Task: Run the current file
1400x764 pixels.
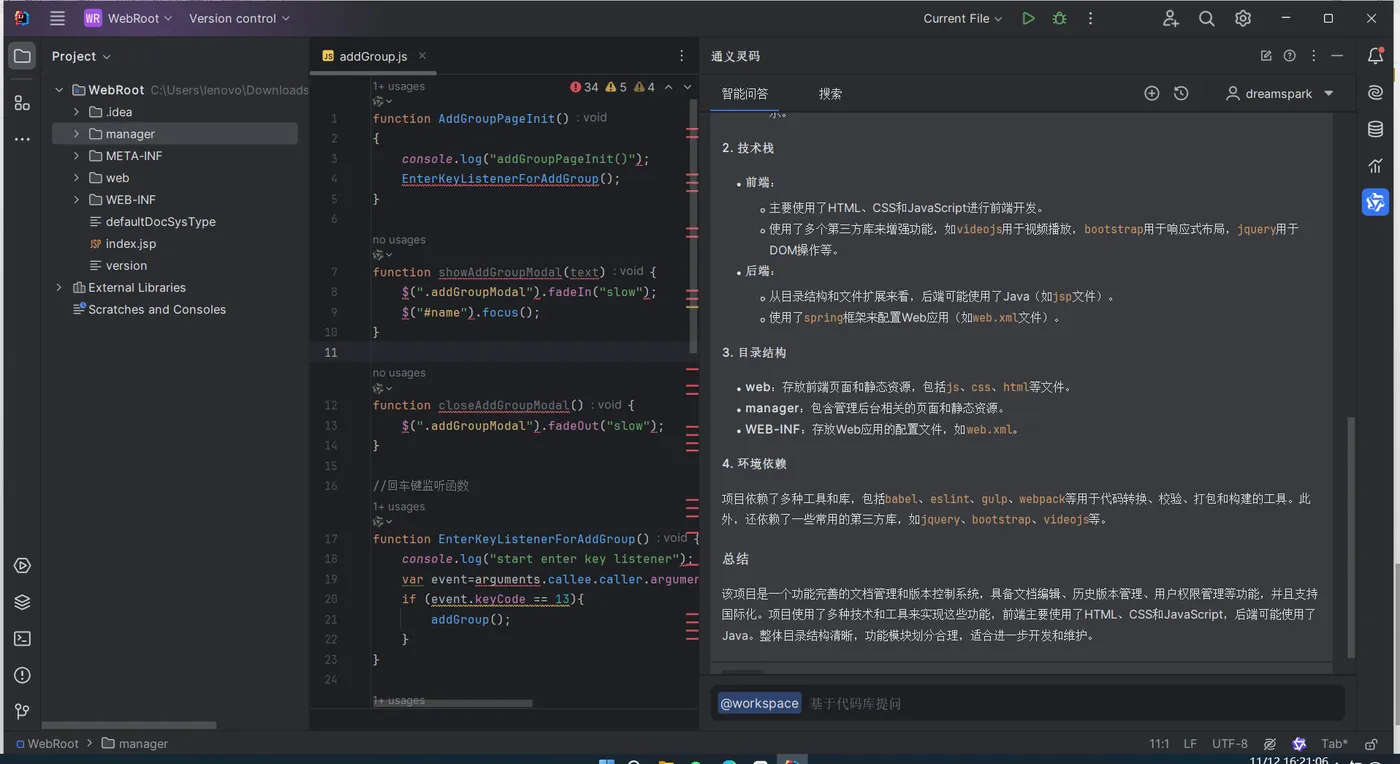Action: (x=1028, y=18)
